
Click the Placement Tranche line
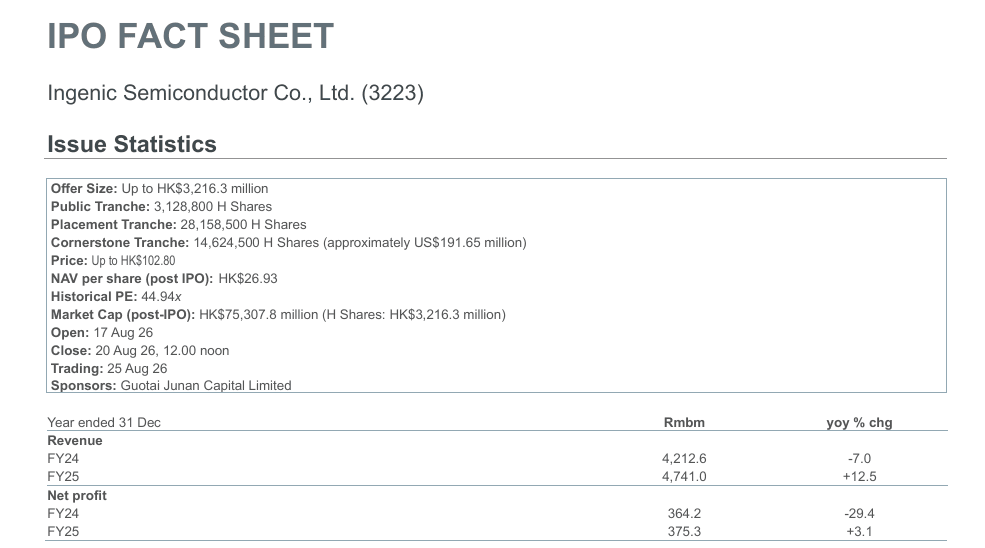tap(178, 224)
